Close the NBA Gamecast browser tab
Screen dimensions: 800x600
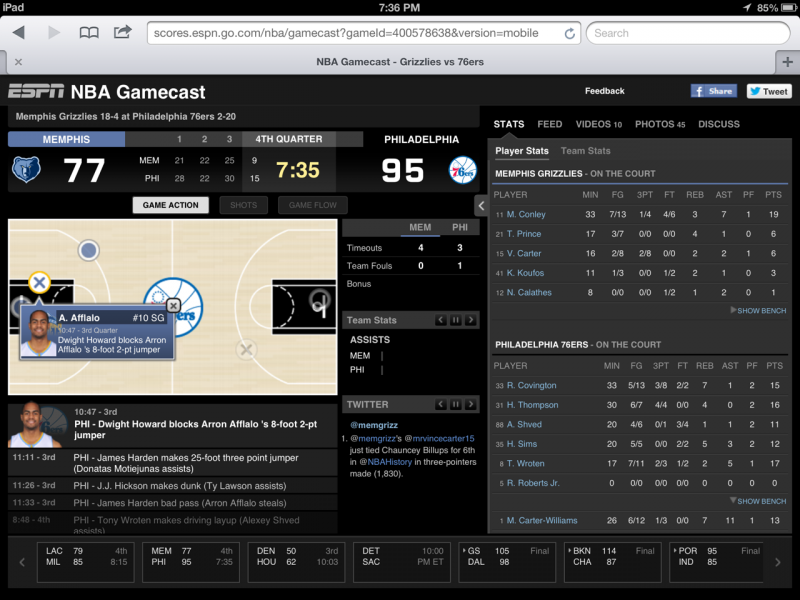18,62
